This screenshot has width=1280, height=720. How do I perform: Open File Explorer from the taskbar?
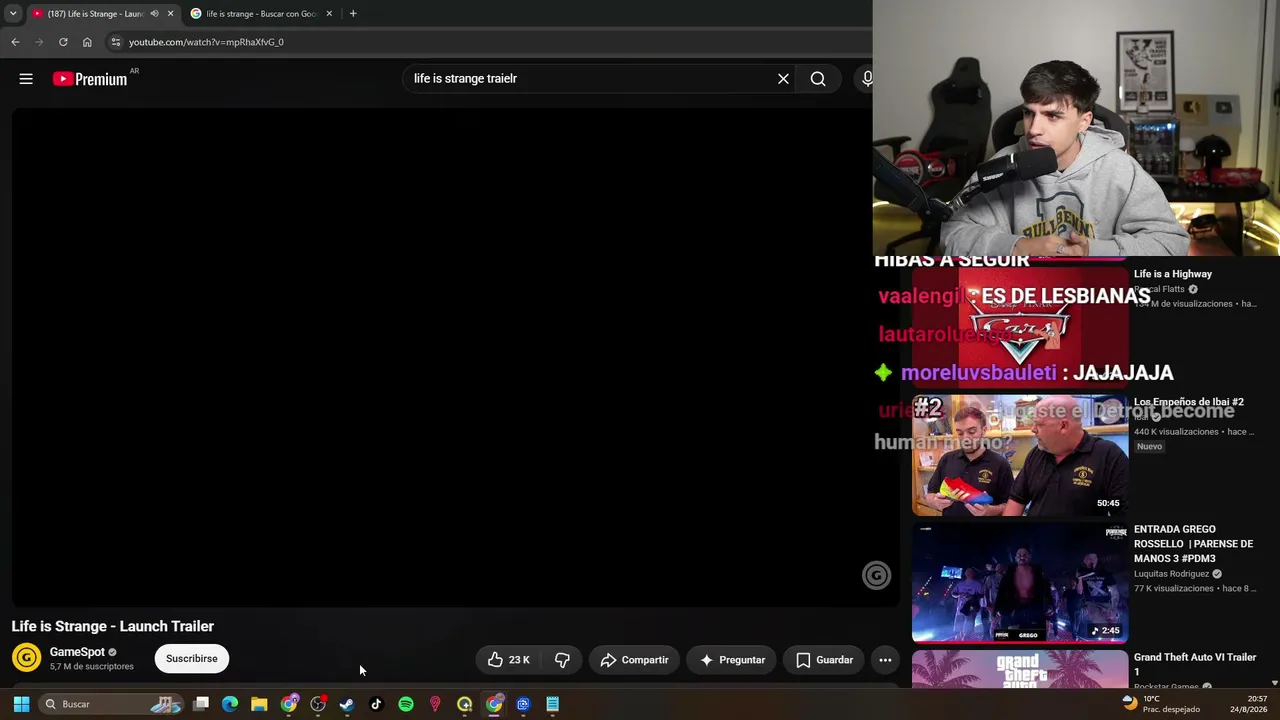pyautogui.click(x=259, y=704)
